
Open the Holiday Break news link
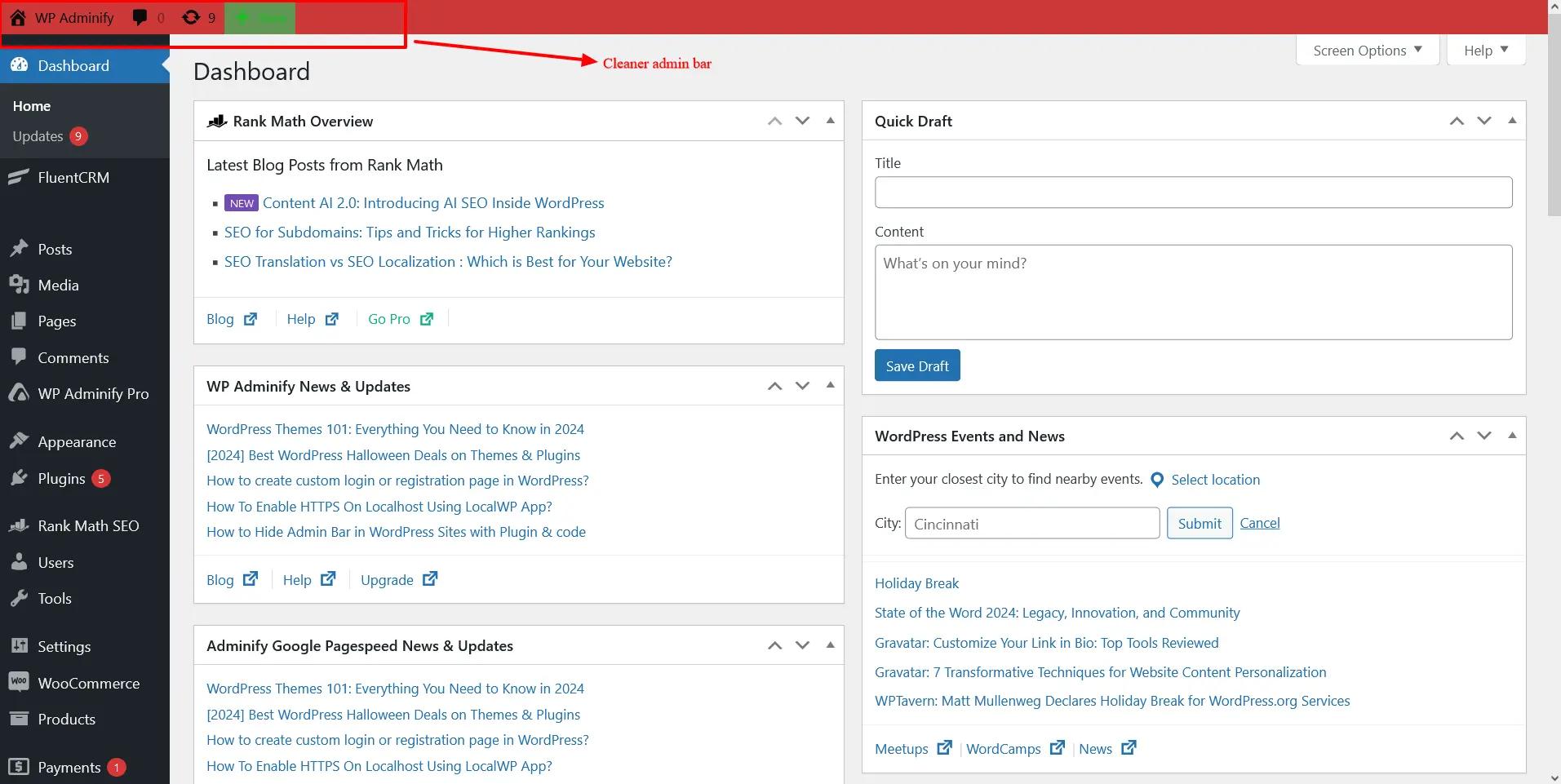pos(916,583)
